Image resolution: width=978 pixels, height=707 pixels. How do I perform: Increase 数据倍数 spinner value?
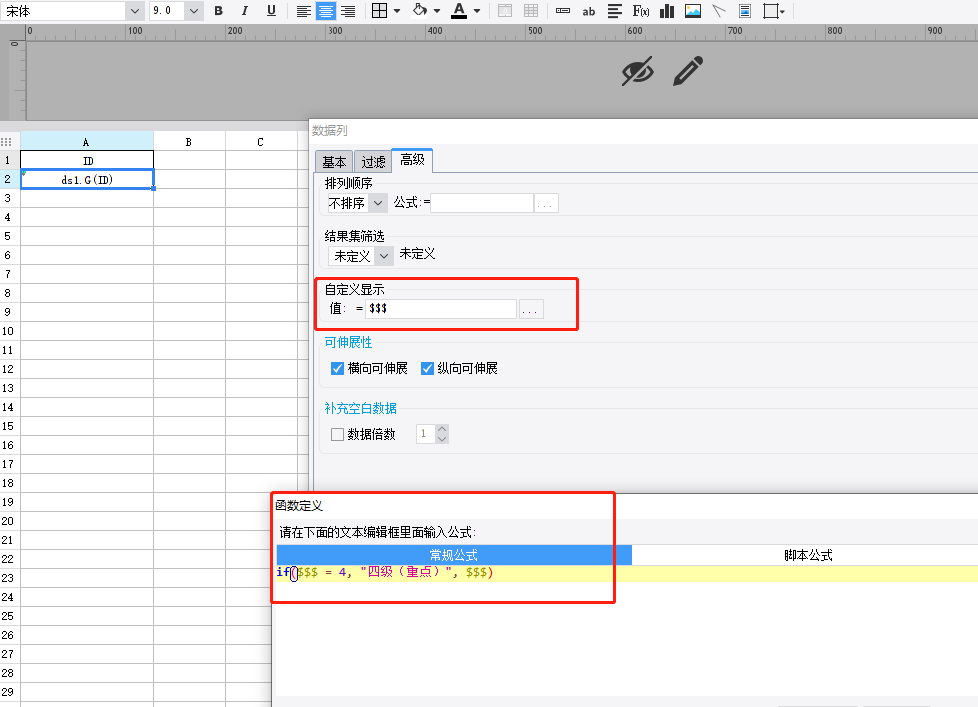coord(442,429)
